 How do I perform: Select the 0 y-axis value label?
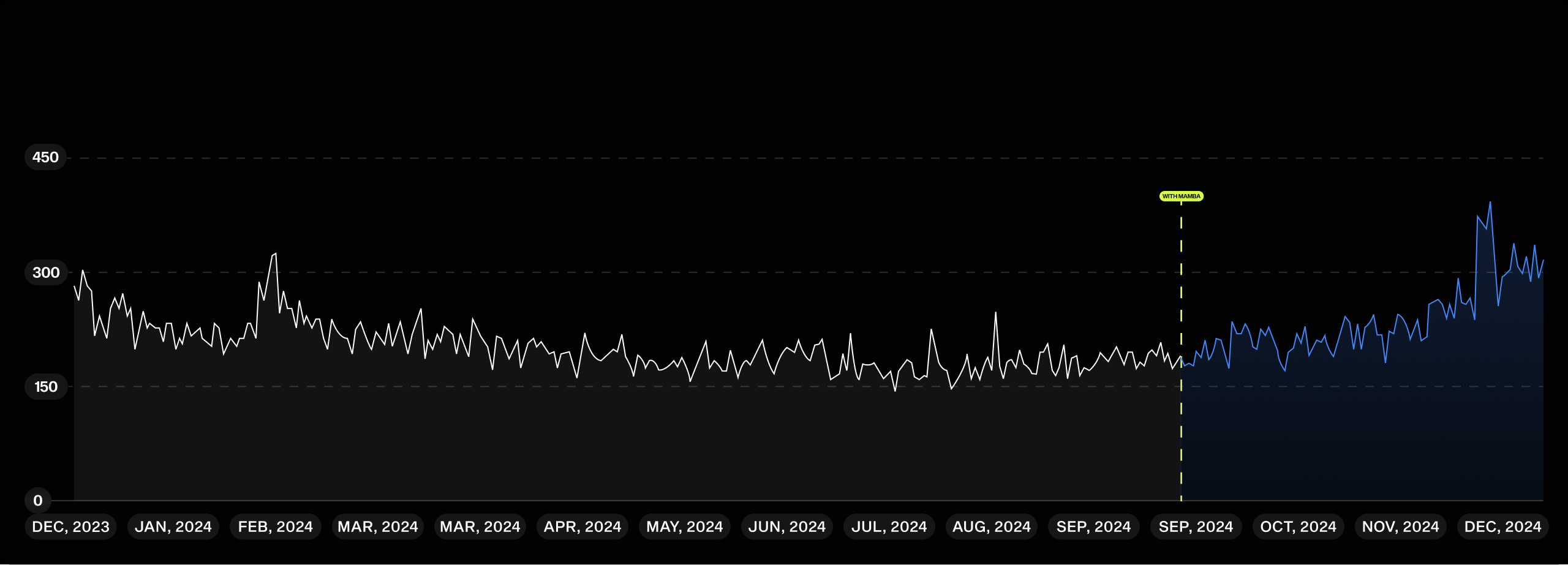tap(38, 501)
